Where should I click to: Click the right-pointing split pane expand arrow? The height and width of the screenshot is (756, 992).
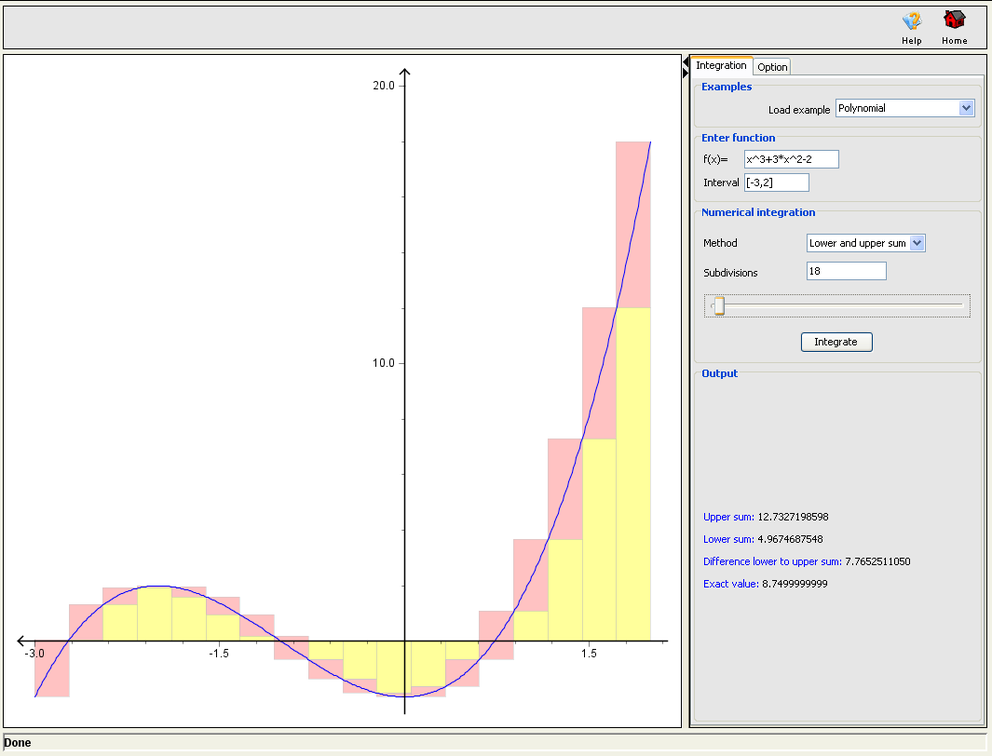pos(686,74)
